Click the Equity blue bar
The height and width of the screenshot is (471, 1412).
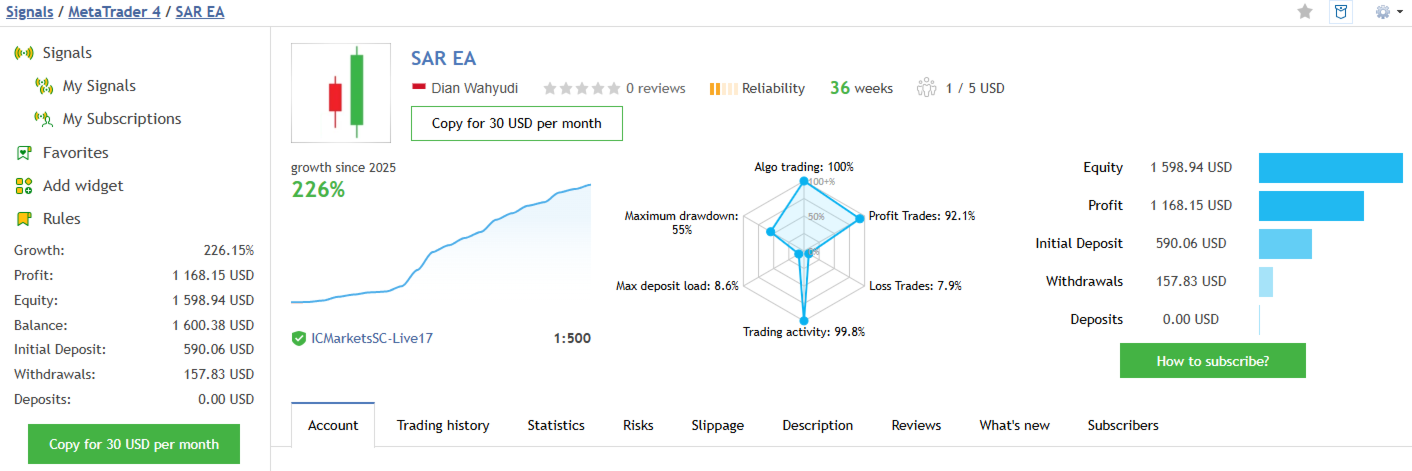(1330, 168)
